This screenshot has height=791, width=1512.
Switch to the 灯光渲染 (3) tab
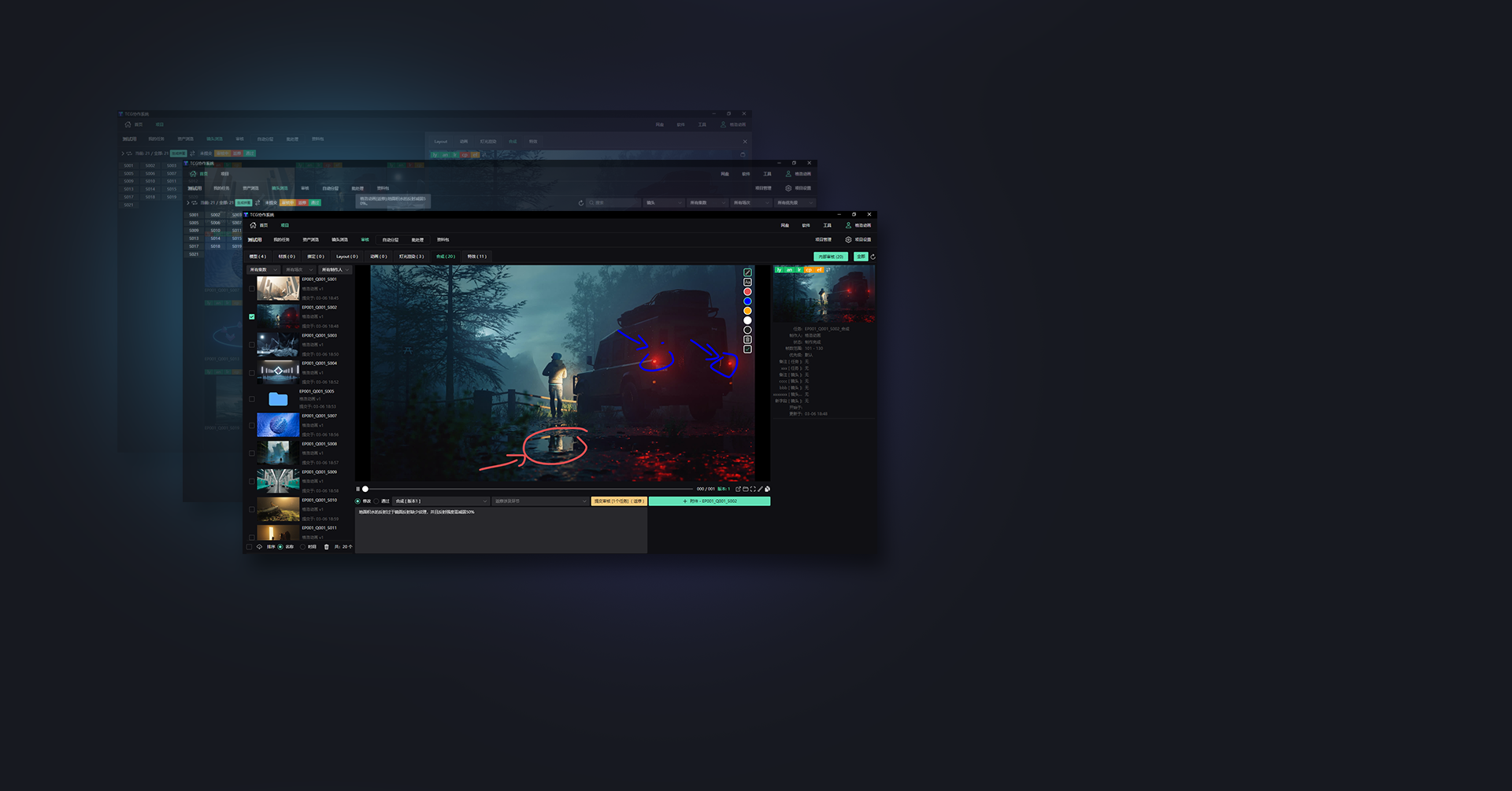(x=411, y=257)
